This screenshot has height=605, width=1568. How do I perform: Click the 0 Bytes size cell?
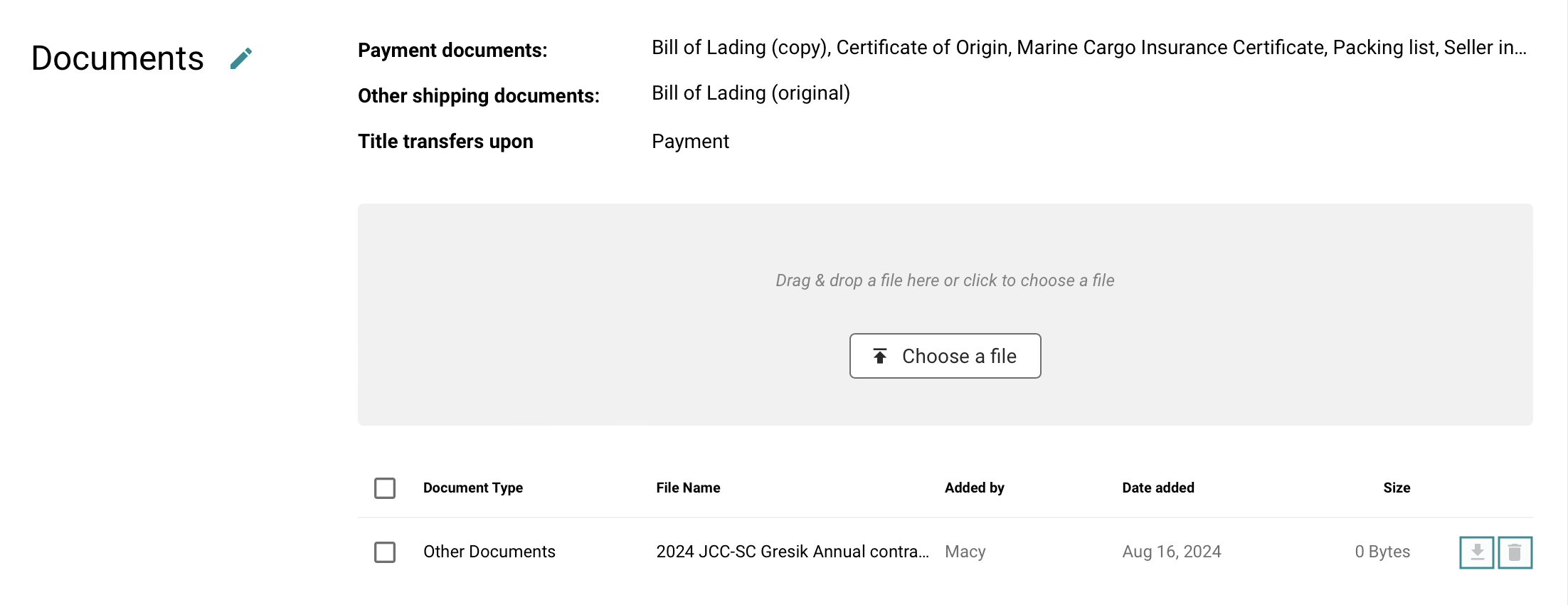tap(1382, 552)
